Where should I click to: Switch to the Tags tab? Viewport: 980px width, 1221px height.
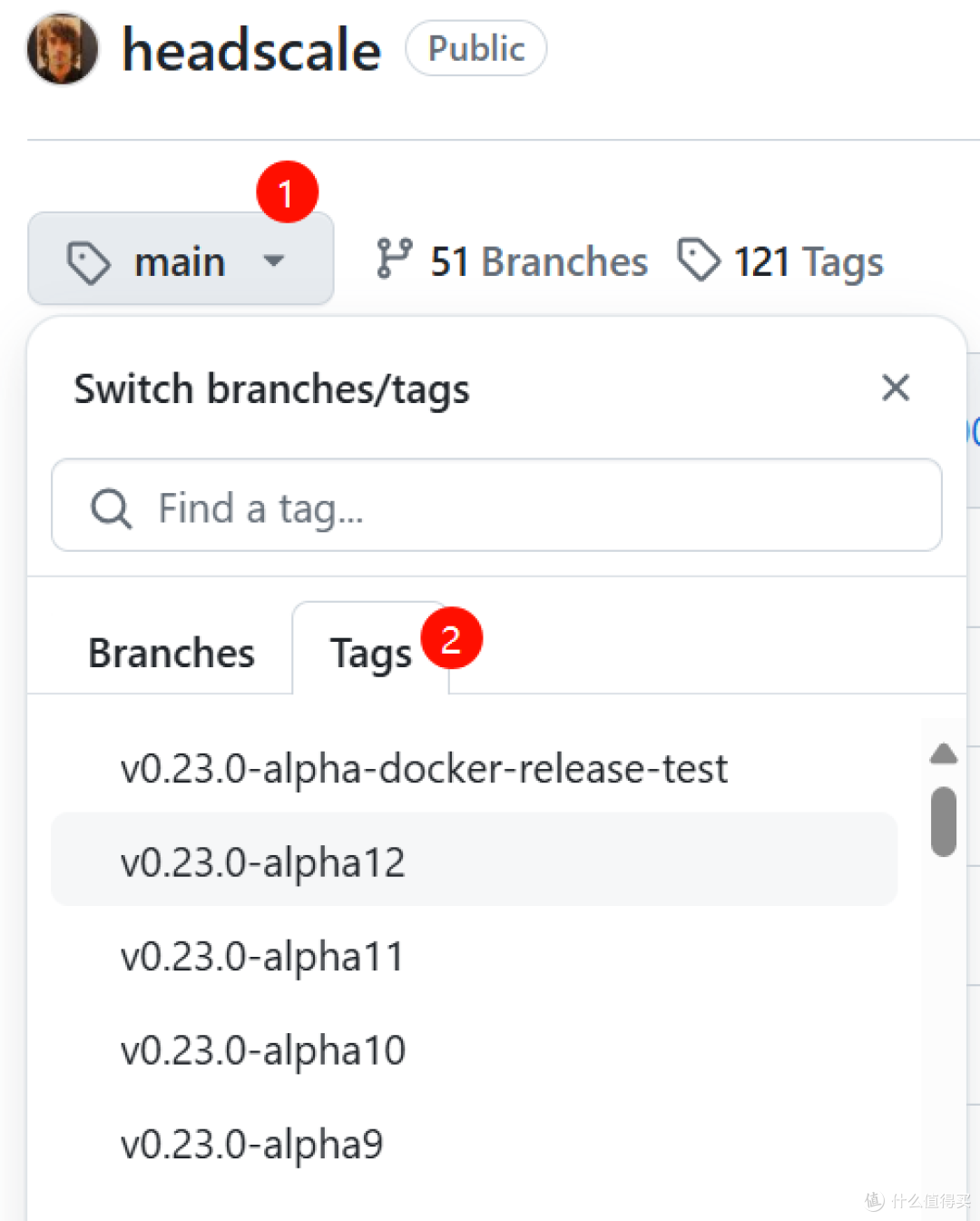pos(371,651)
